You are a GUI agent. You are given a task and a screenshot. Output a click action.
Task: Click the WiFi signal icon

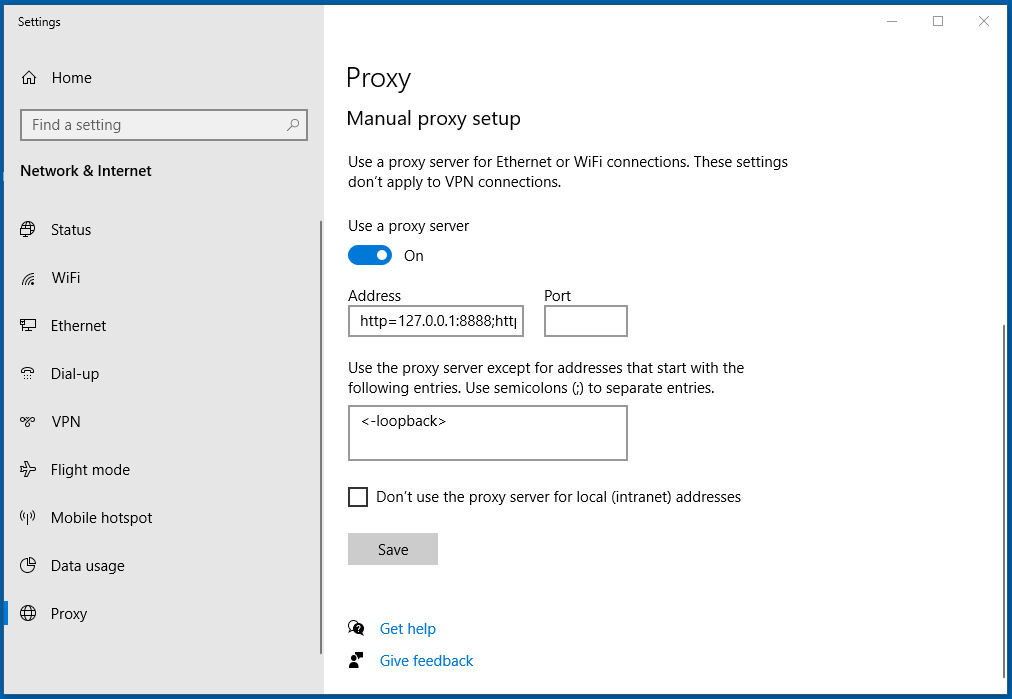coord(28,278)
